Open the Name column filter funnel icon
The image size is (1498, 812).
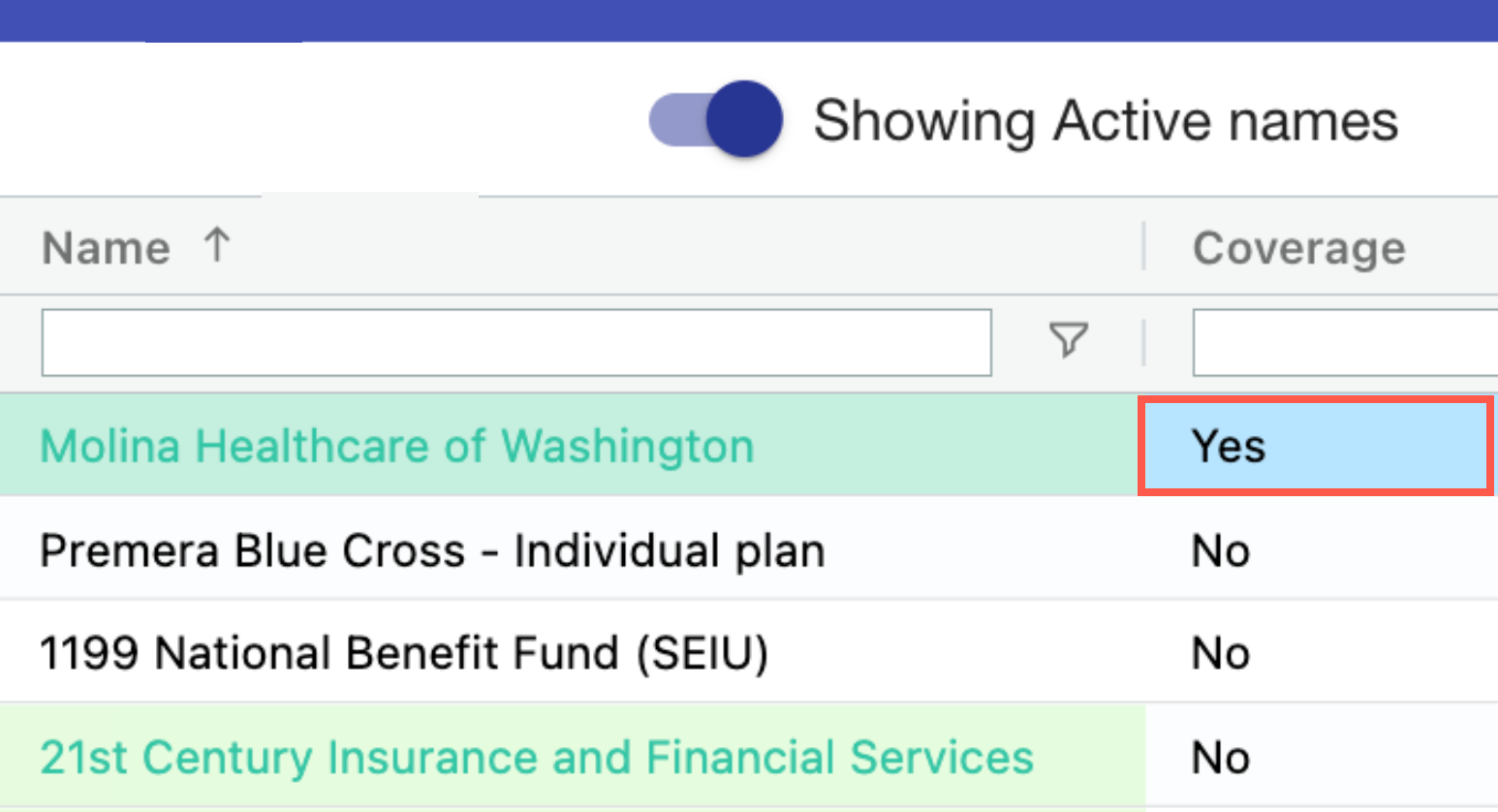point(1069,340)
